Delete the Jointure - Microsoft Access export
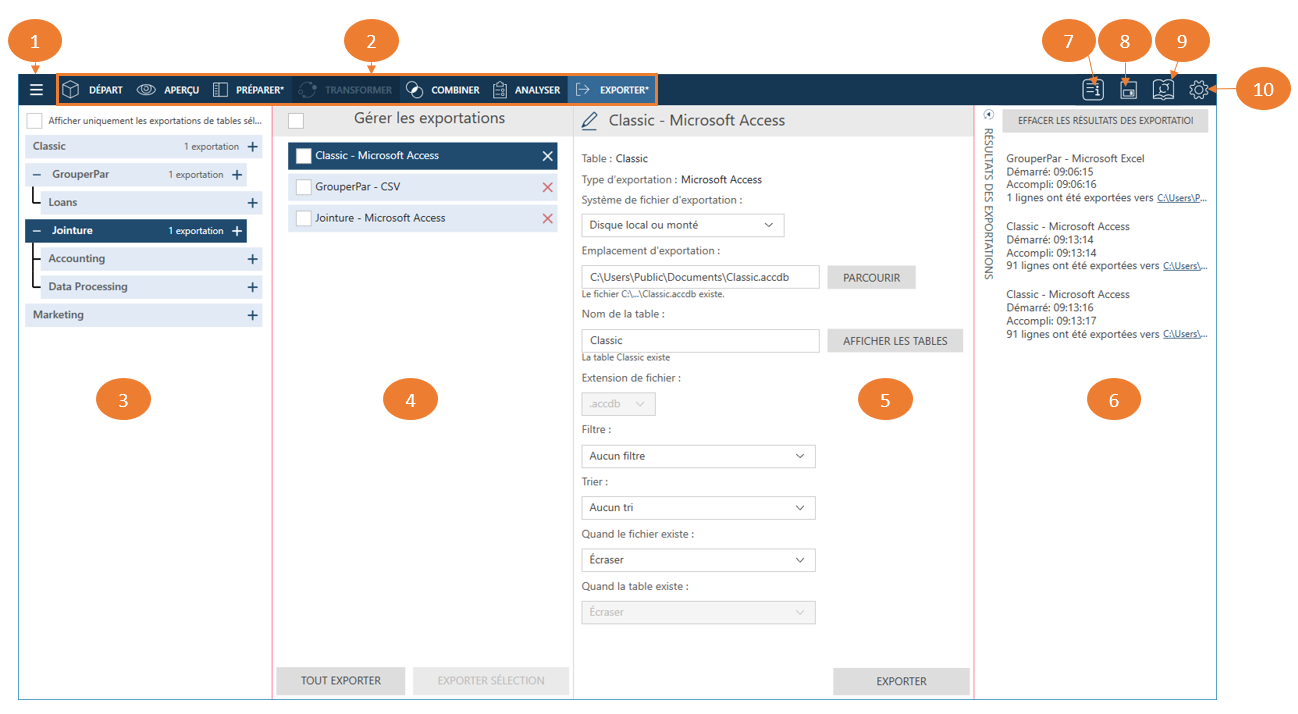This screenshot has height=714, width=1298. [547, 218]
